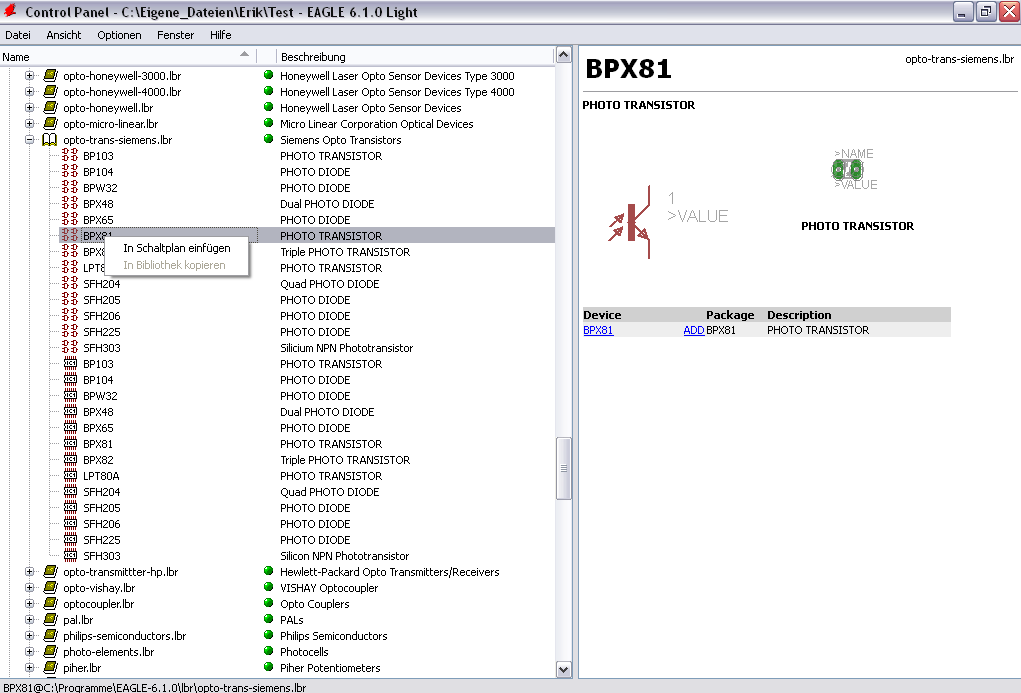The image size is (1021, 693).
Task: Click the device icon next to BP103 PHOTO TRANSISTOR
Action: point(70,156)
